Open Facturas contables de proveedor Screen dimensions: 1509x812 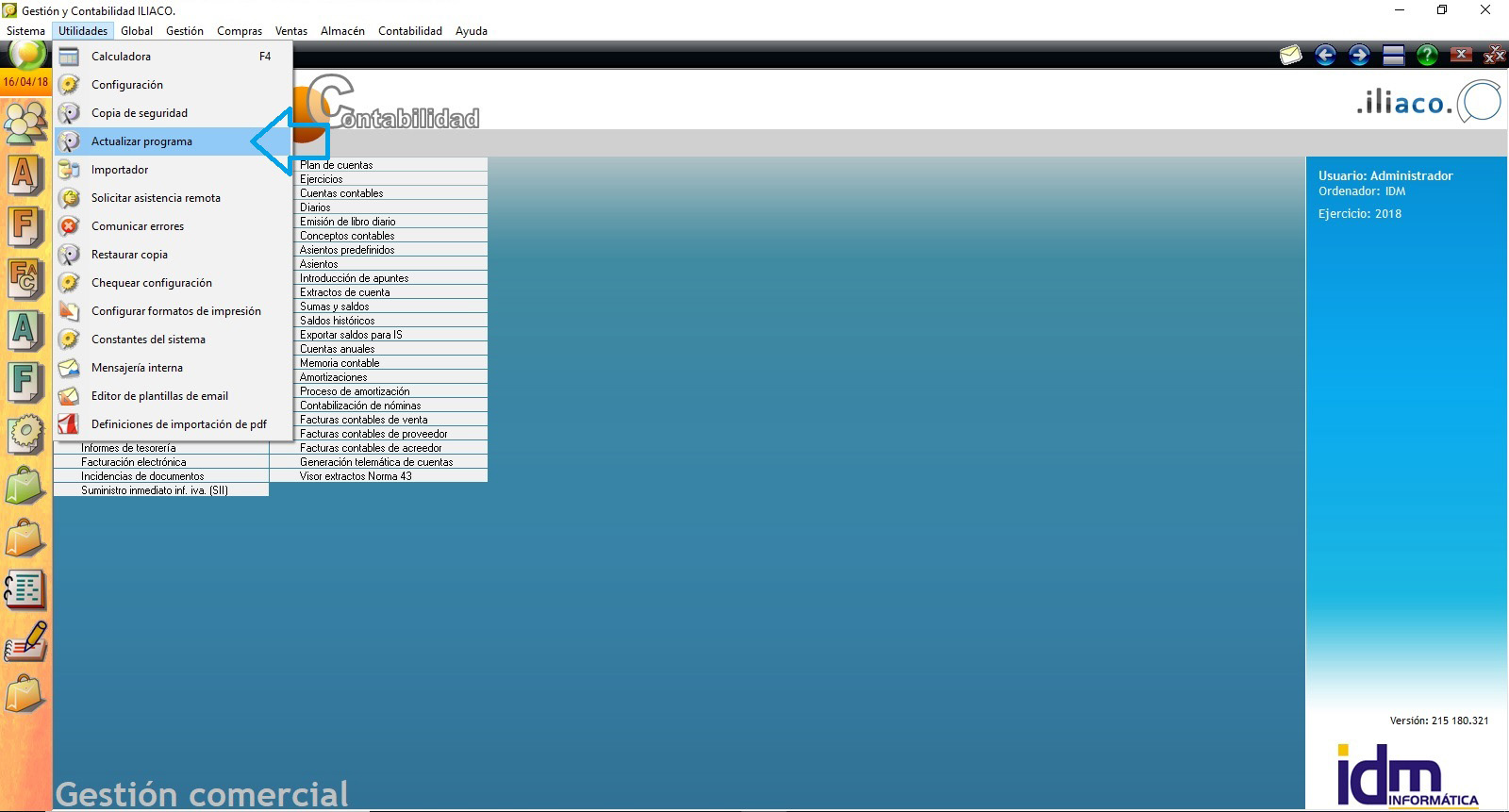coord(390,434)
